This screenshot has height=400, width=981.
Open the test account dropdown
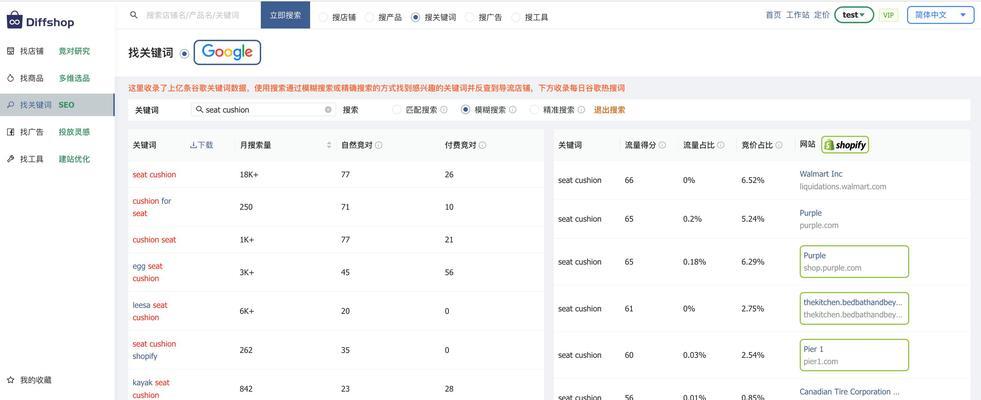[854, 15]
